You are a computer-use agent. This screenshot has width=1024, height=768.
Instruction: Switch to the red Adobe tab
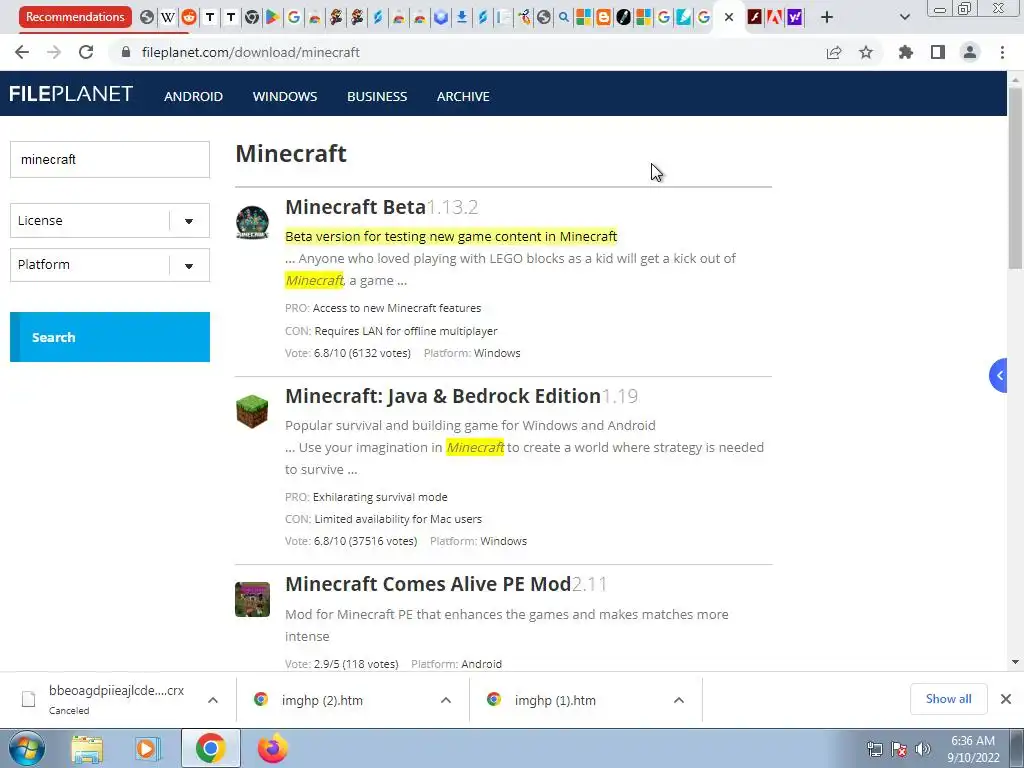[x=775, y=17]
